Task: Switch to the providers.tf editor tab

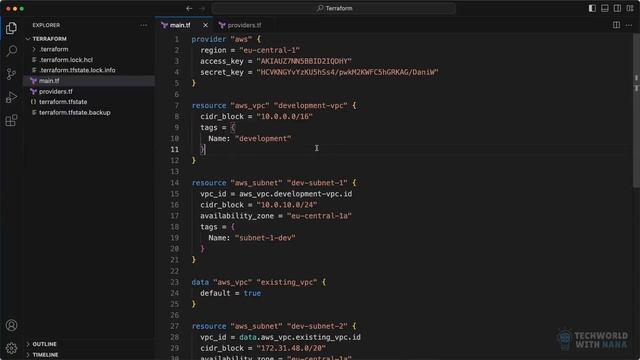Action: click(x=244, y=25)
